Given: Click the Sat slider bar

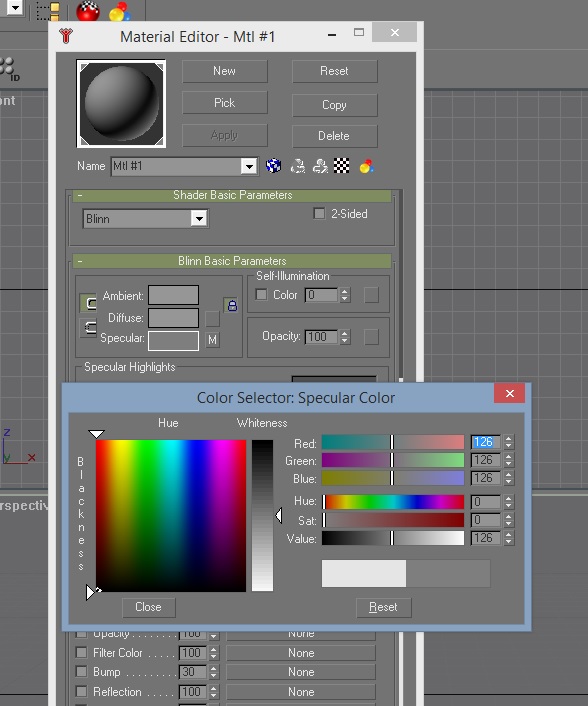Looking at the screenshot, I should [393, 520].
